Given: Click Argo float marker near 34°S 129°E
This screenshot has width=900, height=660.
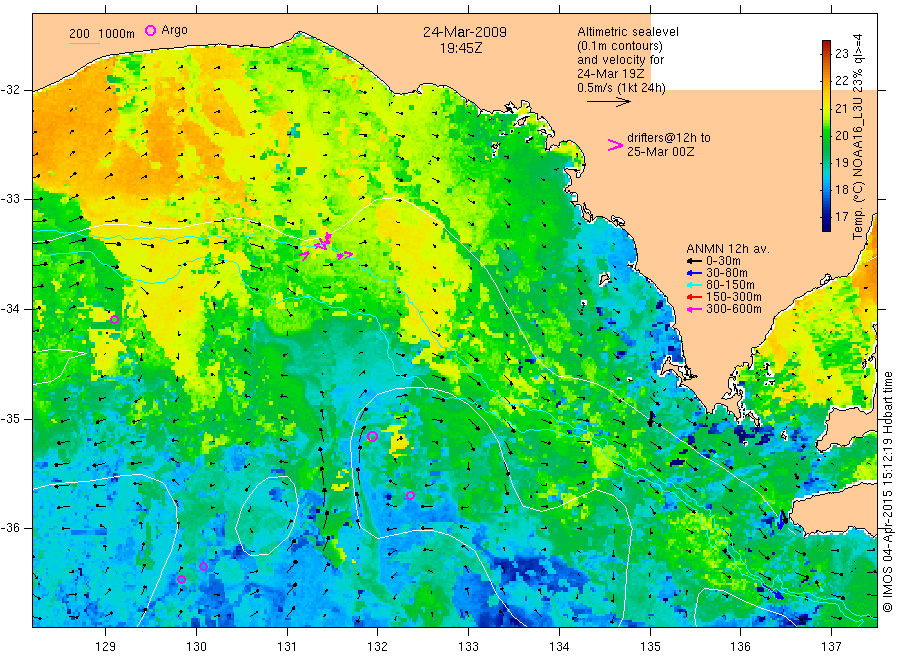Looking at the screenshot, I should (x=114, y=320).
